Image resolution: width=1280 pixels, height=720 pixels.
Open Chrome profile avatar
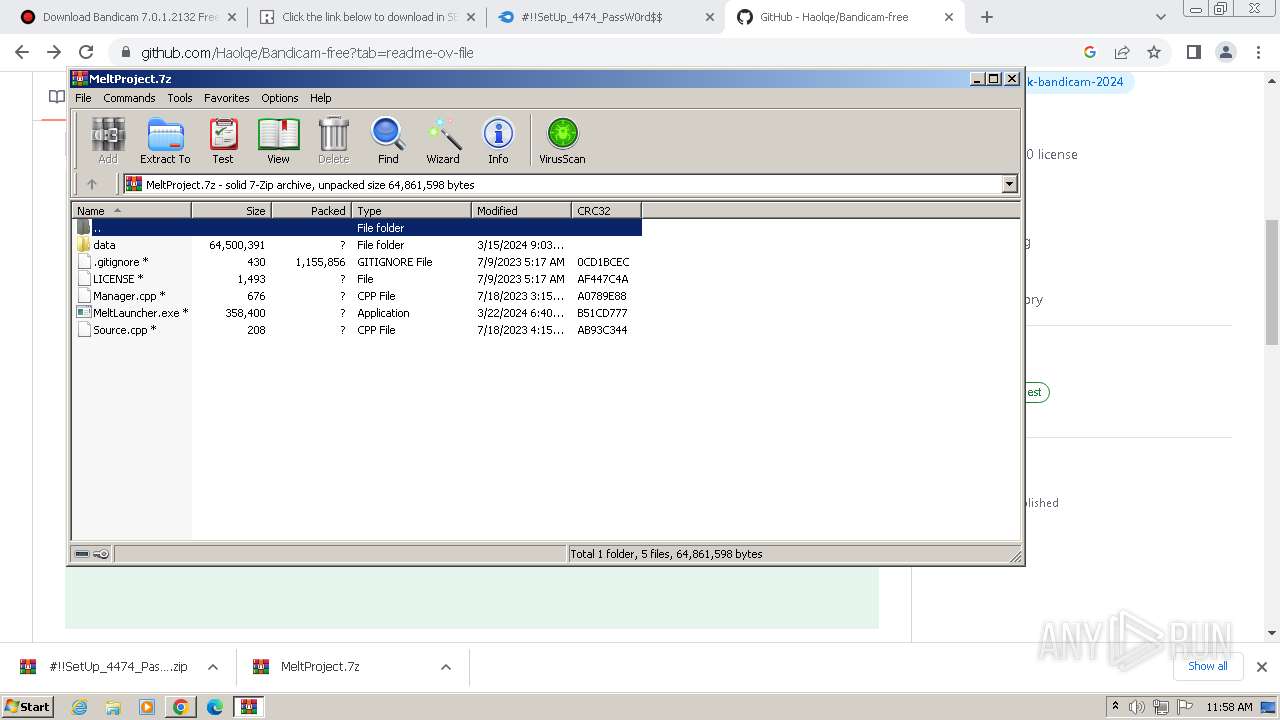click(x=1225, y=52)
